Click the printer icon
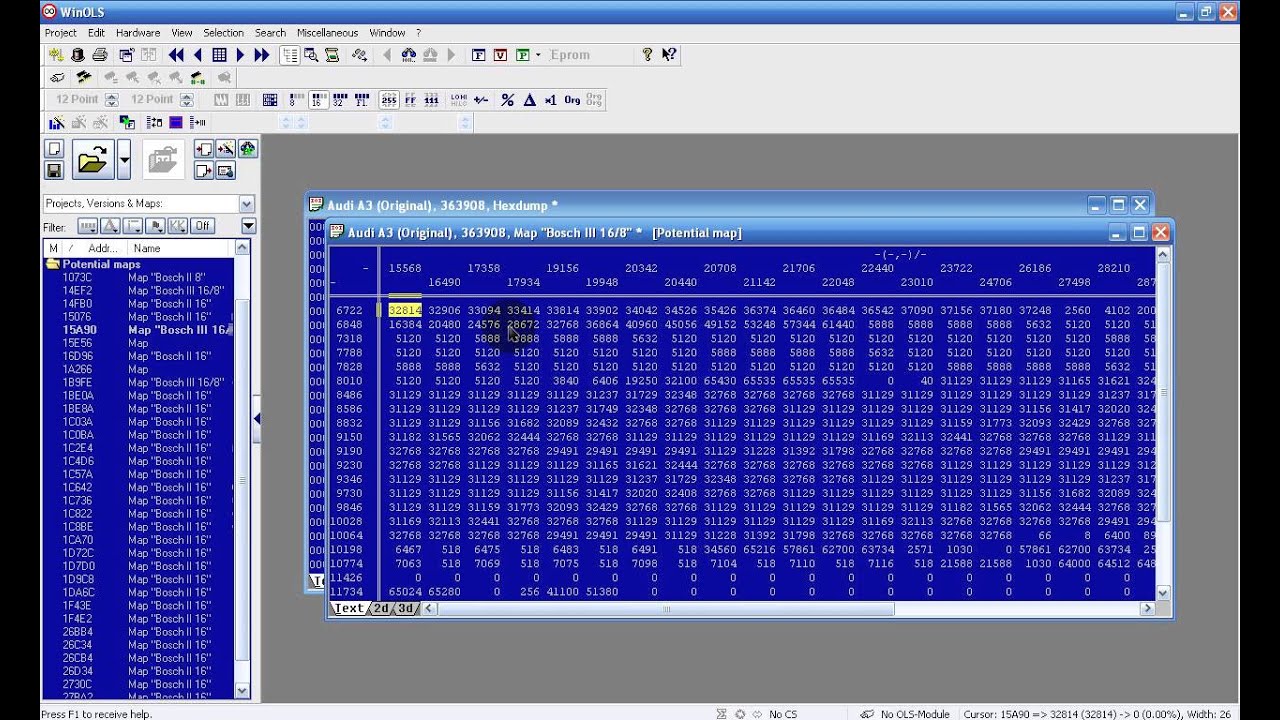 (100, 55)
